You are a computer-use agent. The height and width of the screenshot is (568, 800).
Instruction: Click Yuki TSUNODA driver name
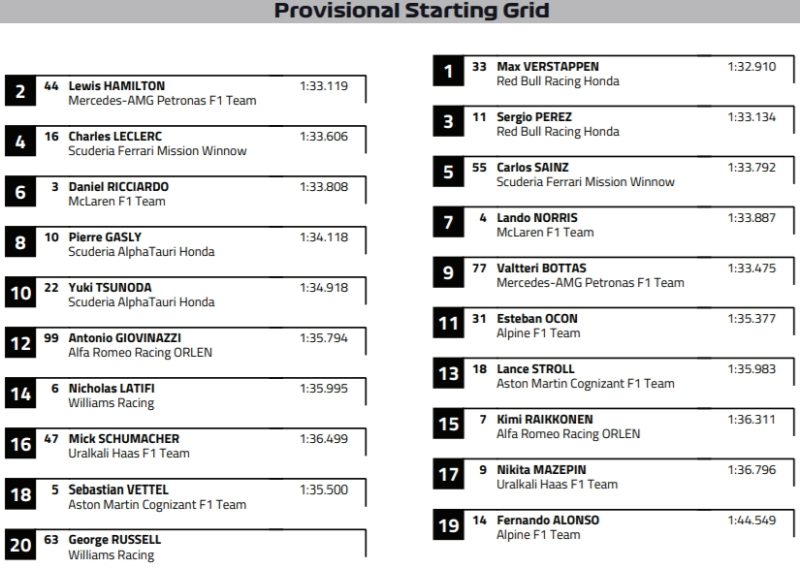tap(110, 288)
